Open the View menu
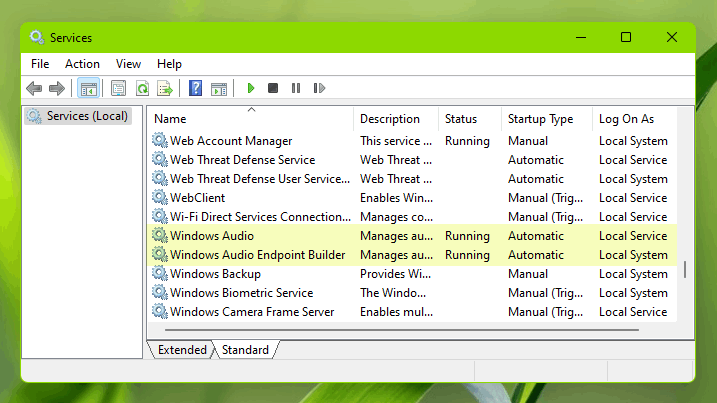The width and height of the screenshot is (717, 403). point(128,64)
